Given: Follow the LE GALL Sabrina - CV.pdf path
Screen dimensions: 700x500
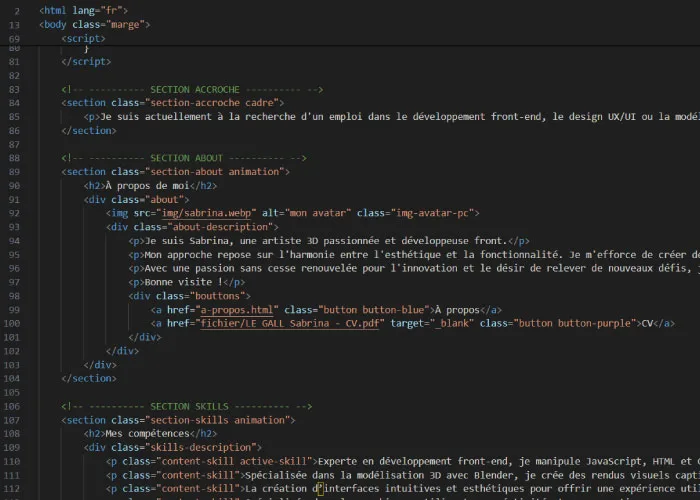Looking at the screenshot, I should [x=289, y=323].
